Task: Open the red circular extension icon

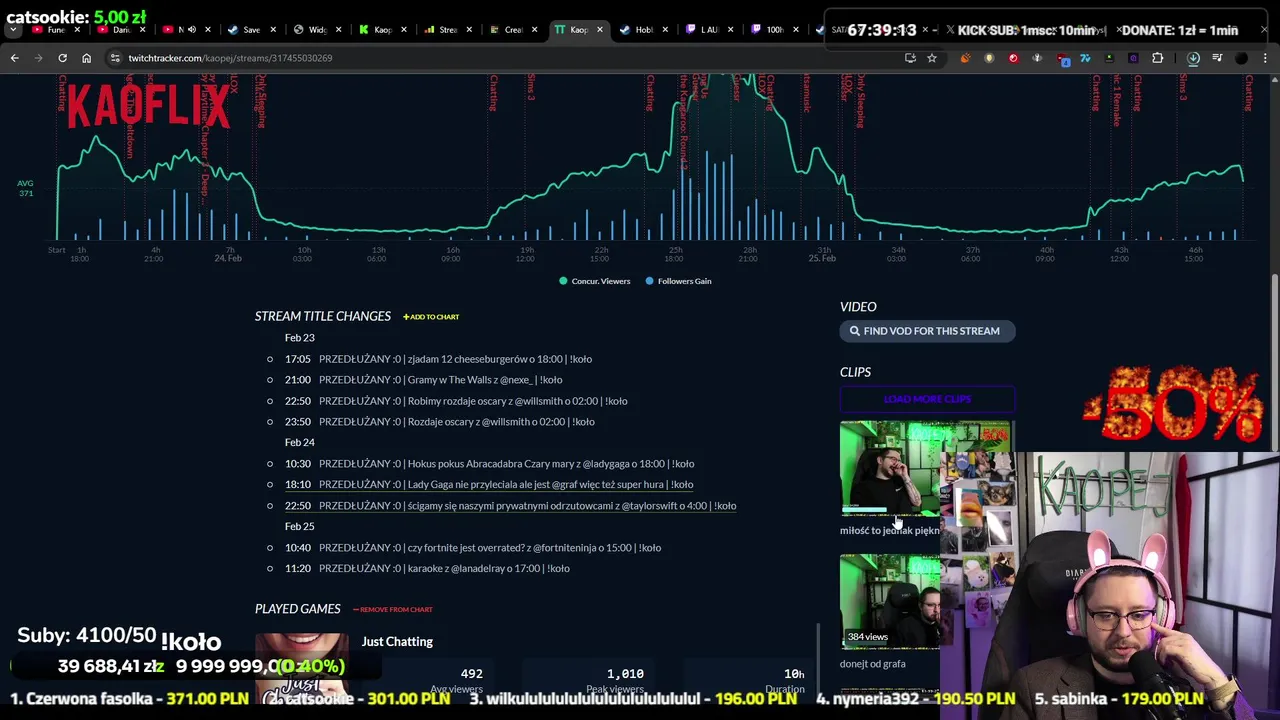Action: click(1013, 58)
